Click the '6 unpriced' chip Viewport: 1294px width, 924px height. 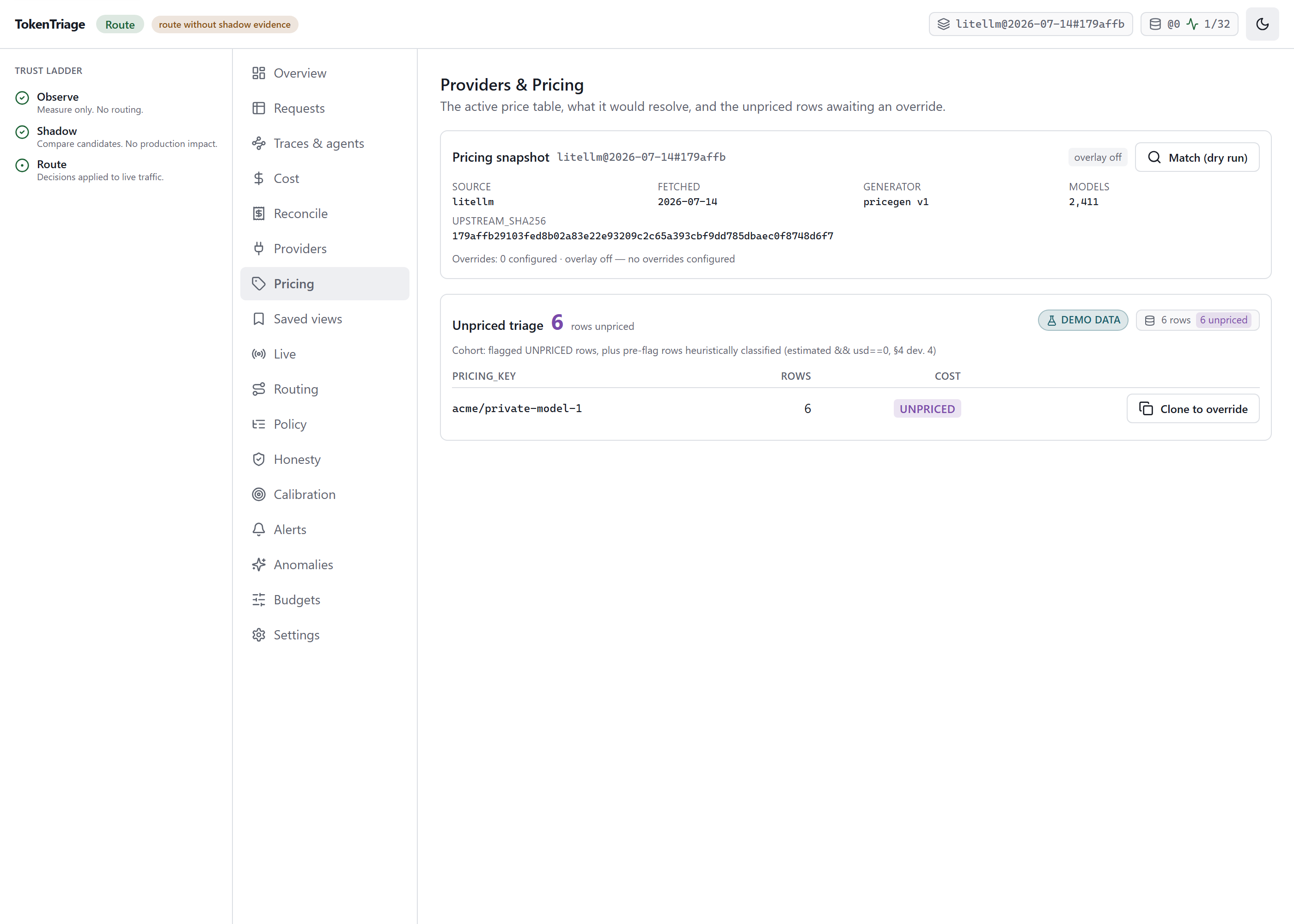pyautogui.click(x=1223, y=320)
